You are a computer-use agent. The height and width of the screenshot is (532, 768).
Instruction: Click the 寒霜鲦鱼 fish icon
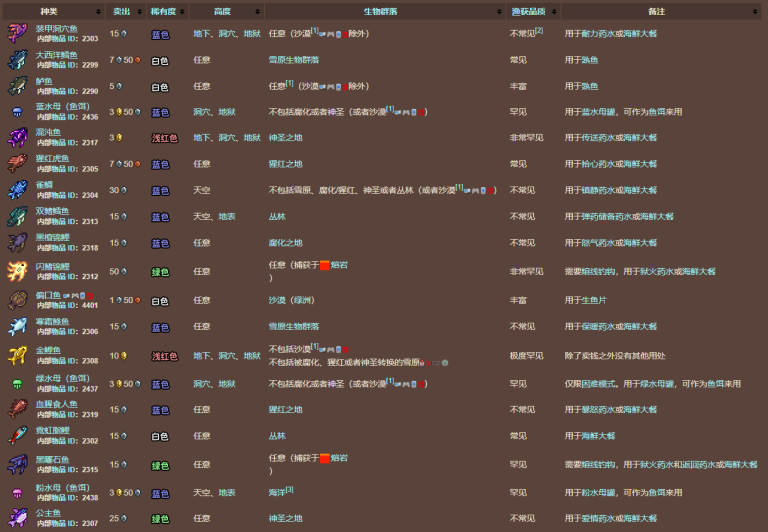17,327
